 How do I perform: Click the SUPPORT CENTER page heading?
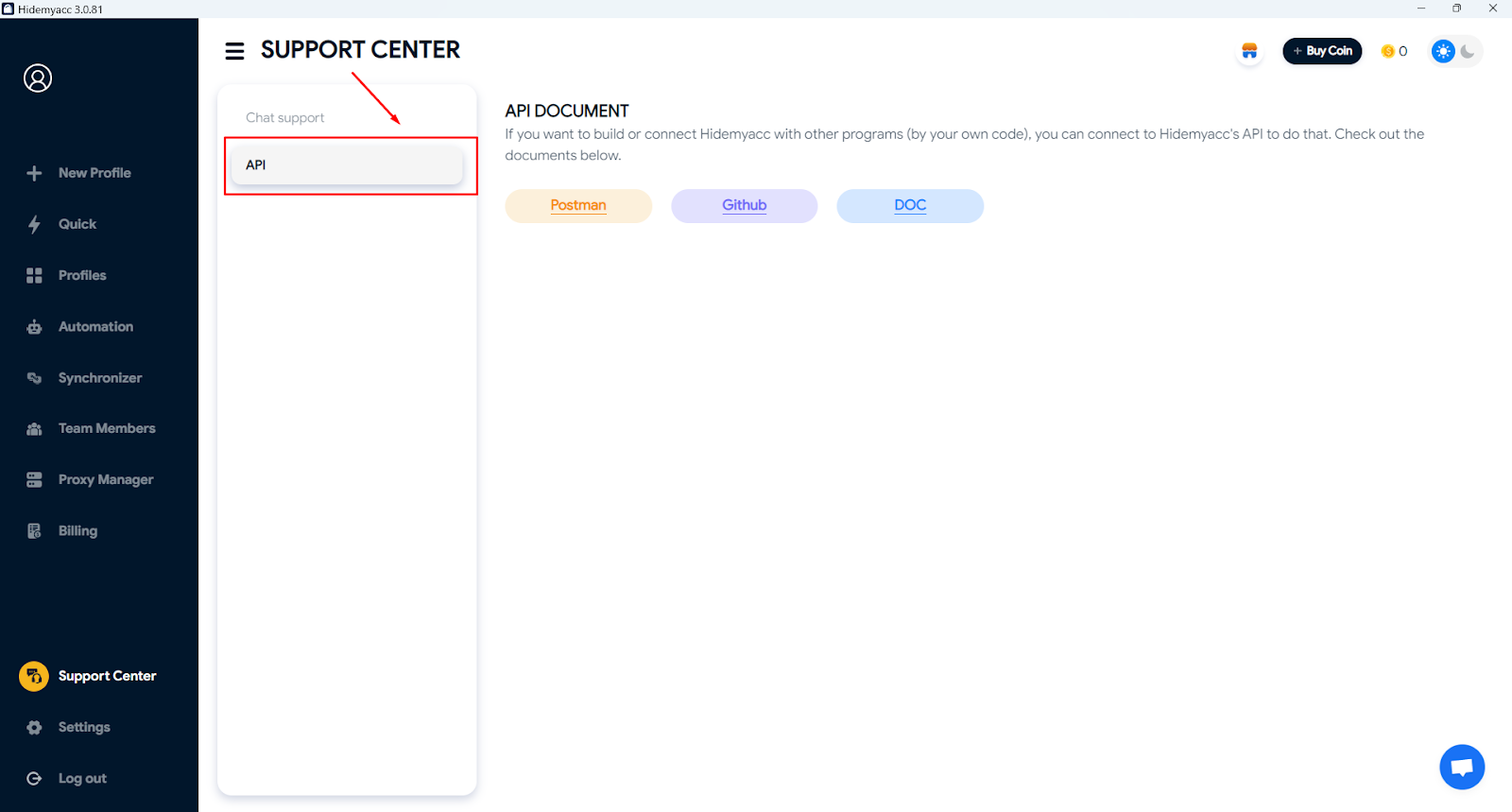pyautogui.click(x=360, y=50)
